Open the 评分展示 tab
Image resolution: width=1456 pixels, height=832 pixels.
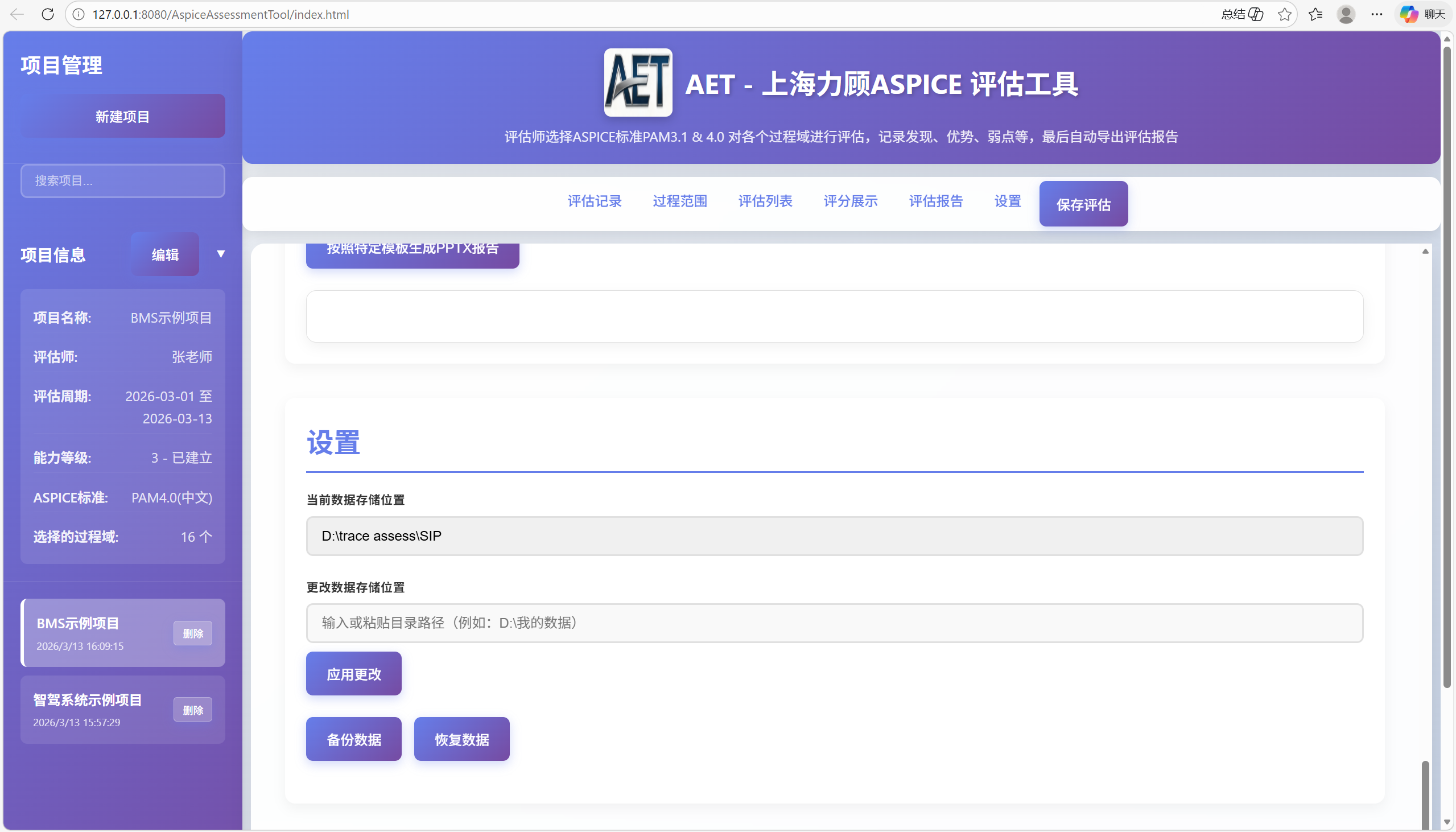tap(850, 201)
